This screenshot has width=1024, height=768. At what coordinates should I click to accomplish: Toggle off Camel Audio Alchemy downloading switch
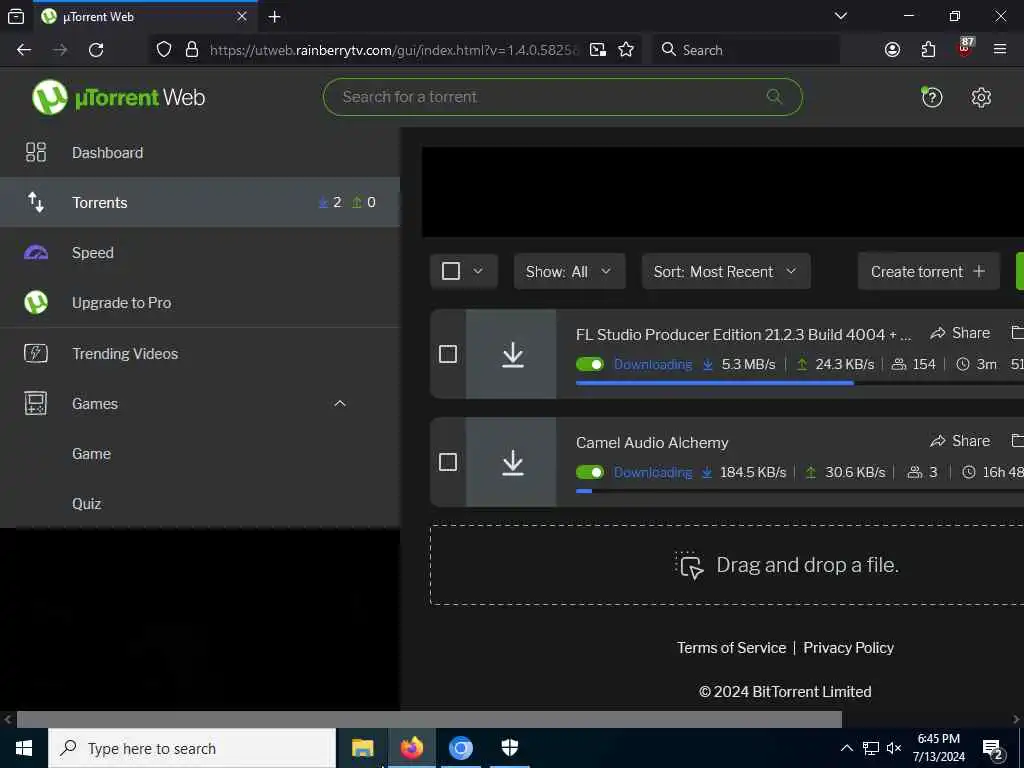coord(590,472)
